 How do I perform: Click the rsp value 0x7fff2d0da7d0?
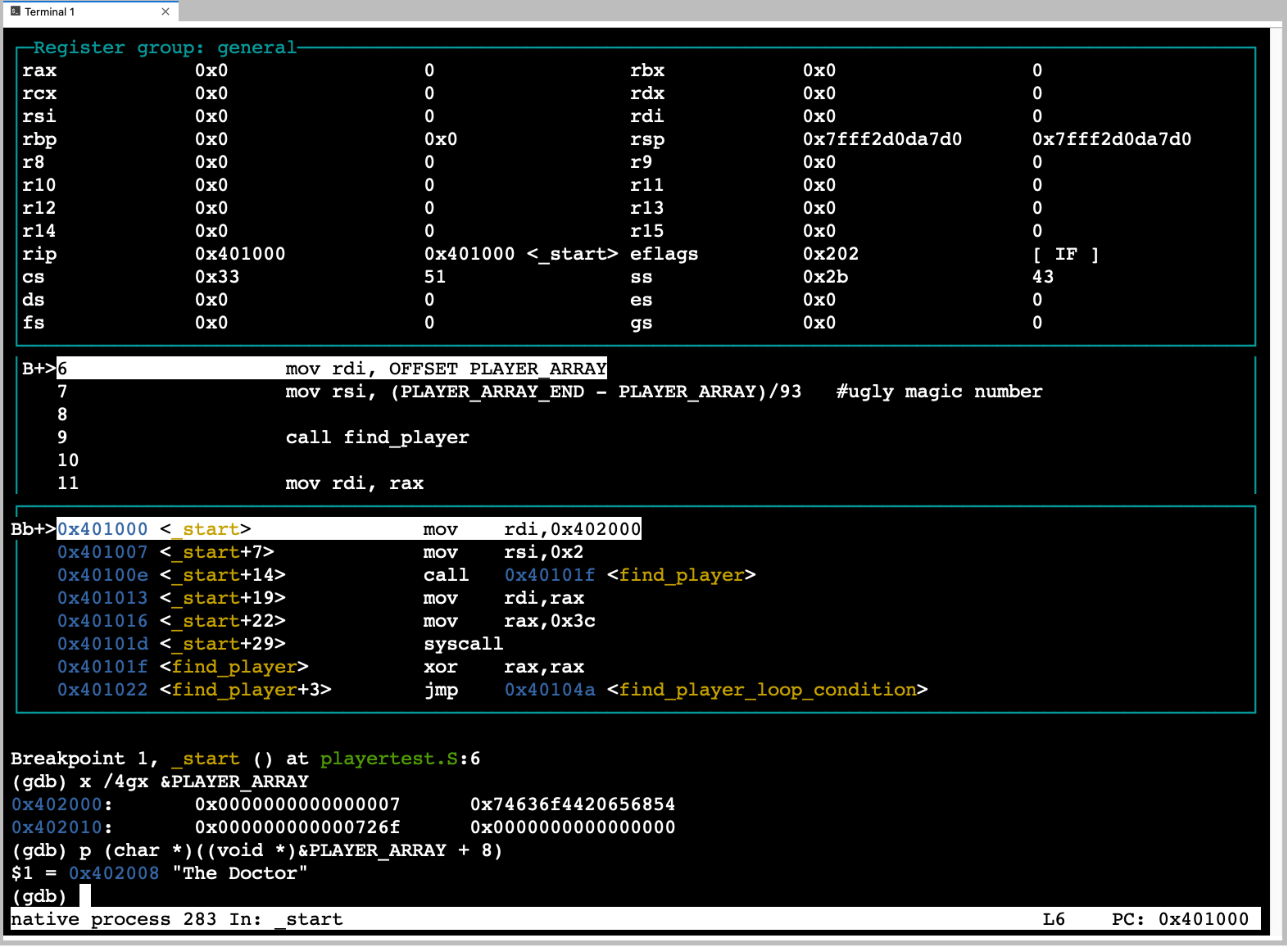882,139
